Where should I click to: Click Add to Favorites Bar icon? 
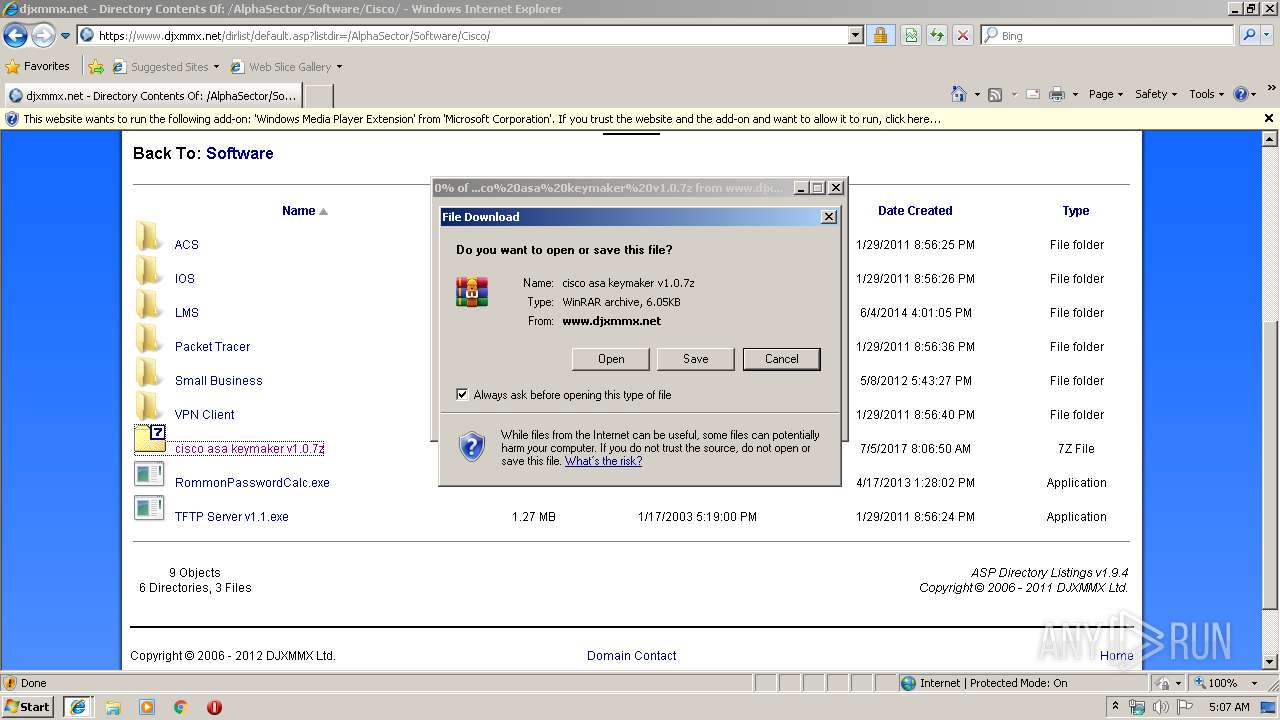pyautogui.click(x=96, y=67)
